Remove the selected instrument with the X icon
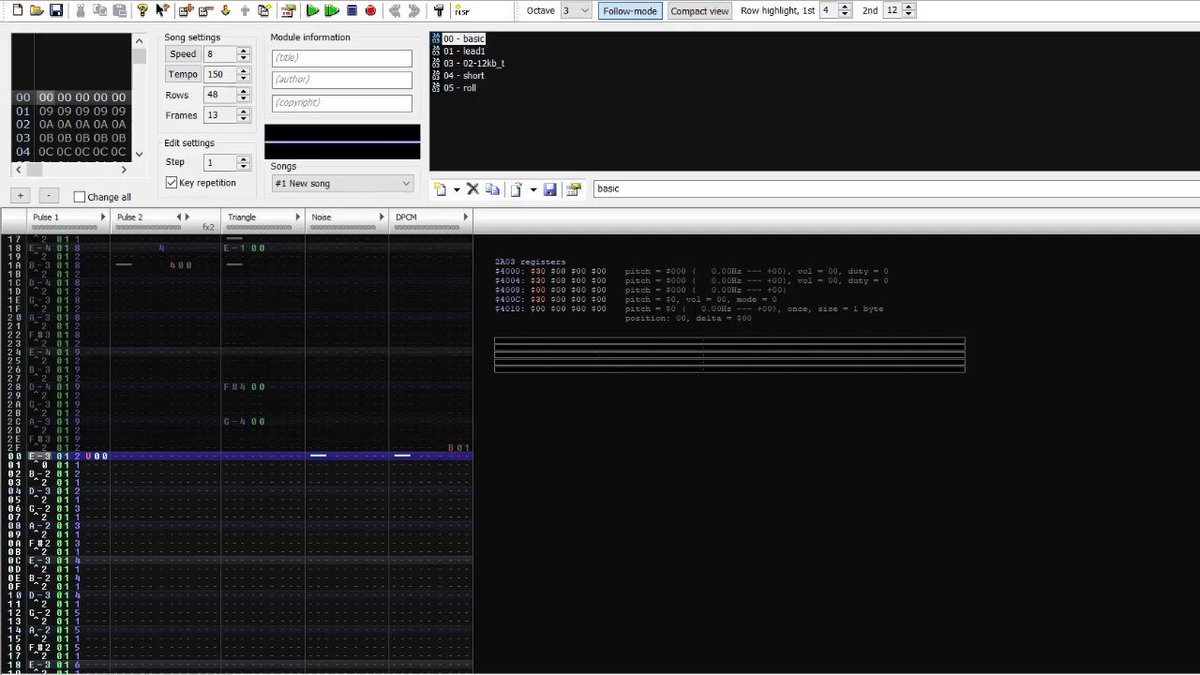Viewport: 1200px width, 675px height. (x=473, y=189)
